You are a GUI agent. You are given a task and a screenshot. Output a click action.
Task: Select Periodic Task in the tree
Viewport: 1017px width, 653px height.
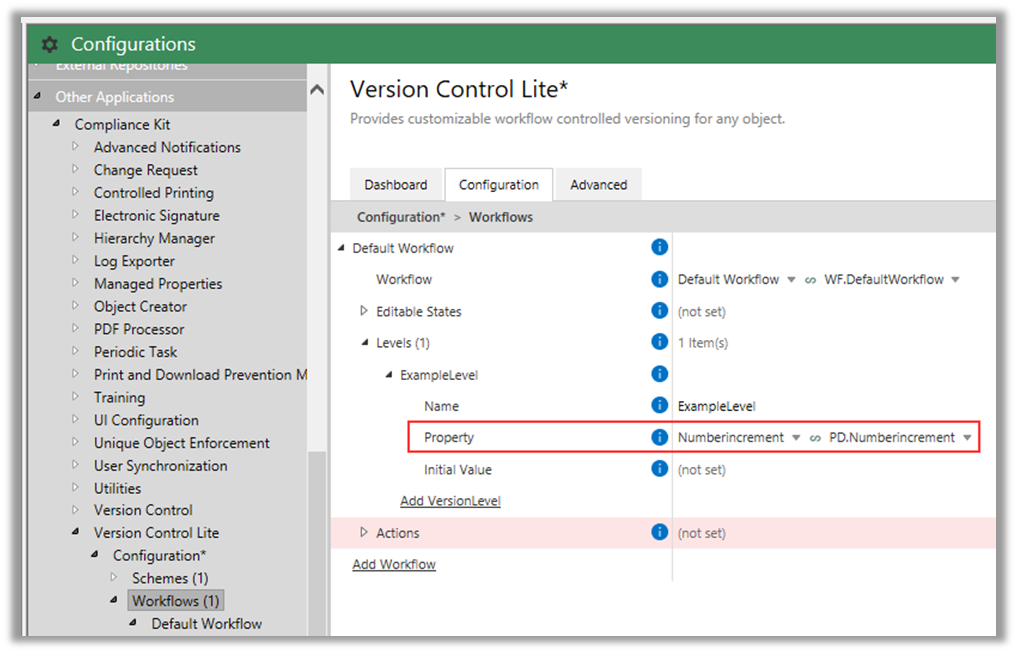[x=135, y=351]
